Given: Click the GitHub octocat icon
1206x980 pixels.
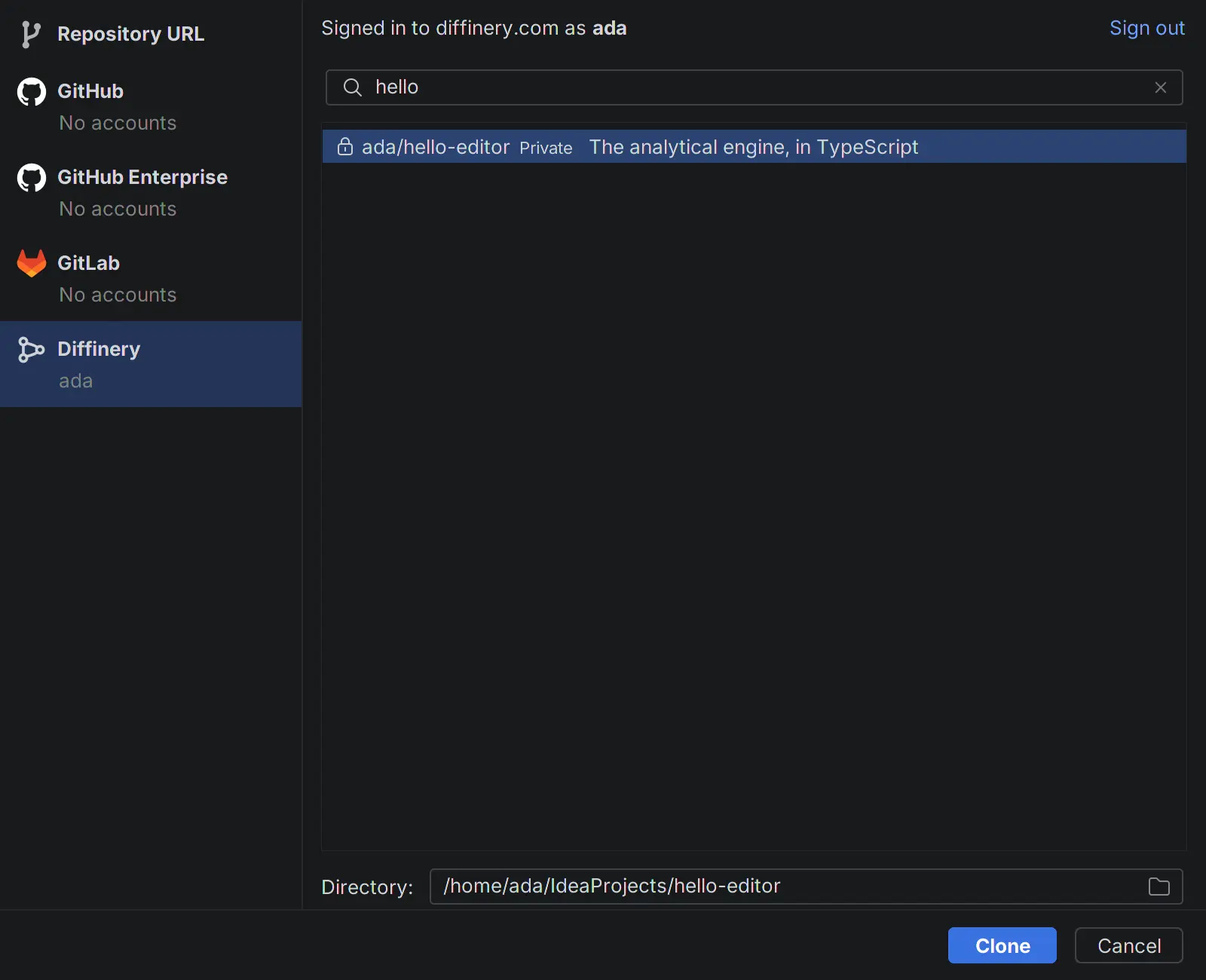Looking at the screenshot, I should [x=32, y=92].
